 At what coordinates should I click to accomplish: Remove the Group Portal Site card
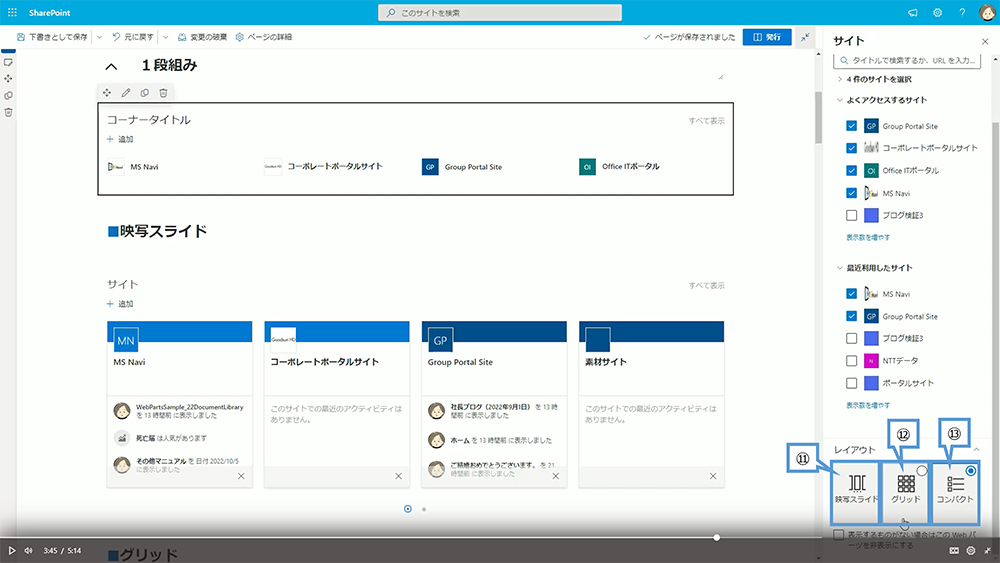(x=555, y=476)
